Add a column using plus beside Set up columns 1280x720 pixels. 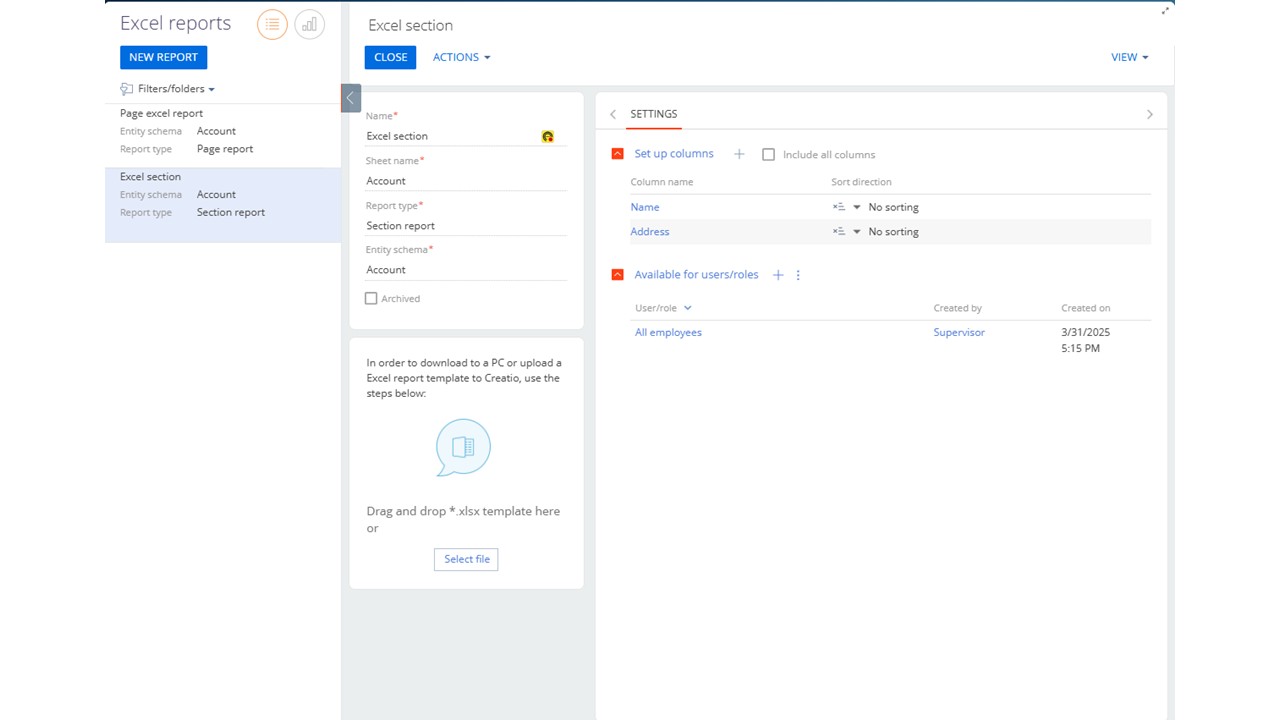(x=739, y=154)
